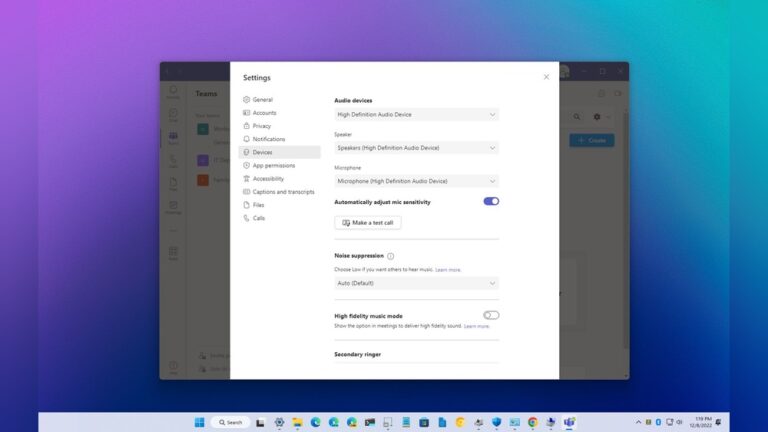The height and width of the screenshot is (432, 768).
Task: Open Chat in the Teams left rail
Action: [x=173, y=115]
